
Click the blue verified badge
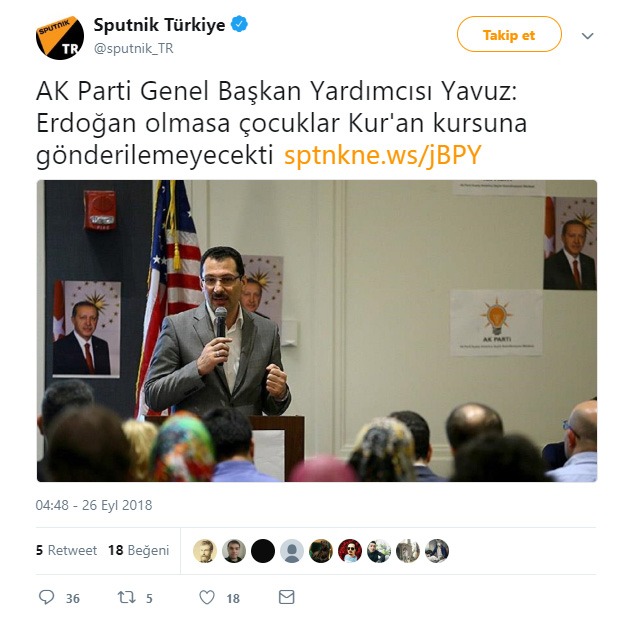click(x=239, y=25)
